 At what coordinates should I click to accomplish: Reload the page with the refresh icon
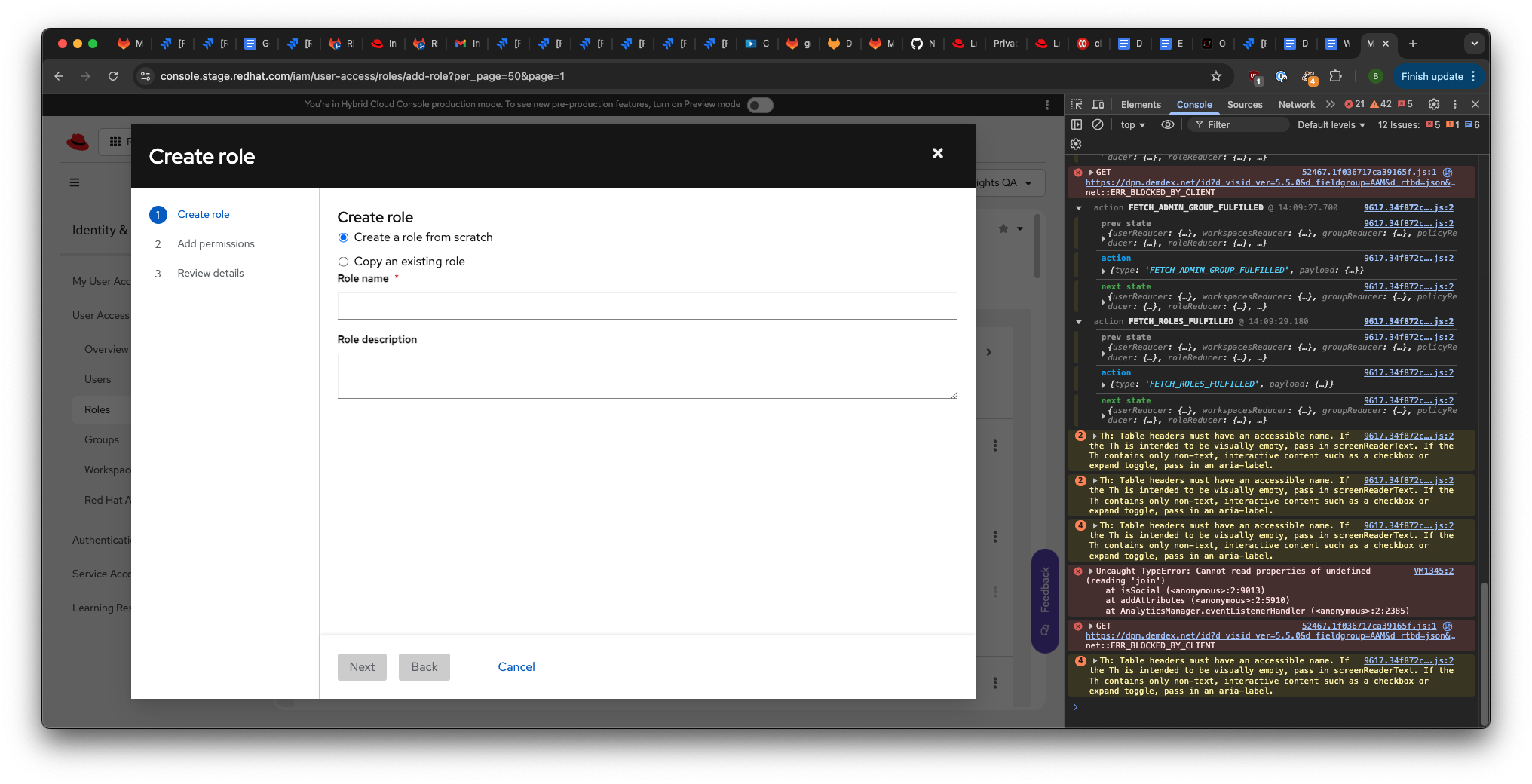(x=113, y=76)
